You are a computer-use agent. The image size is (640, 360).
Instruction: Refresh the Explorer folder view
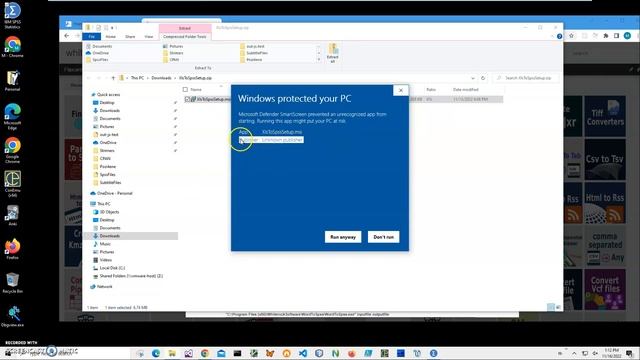[483, 78]
